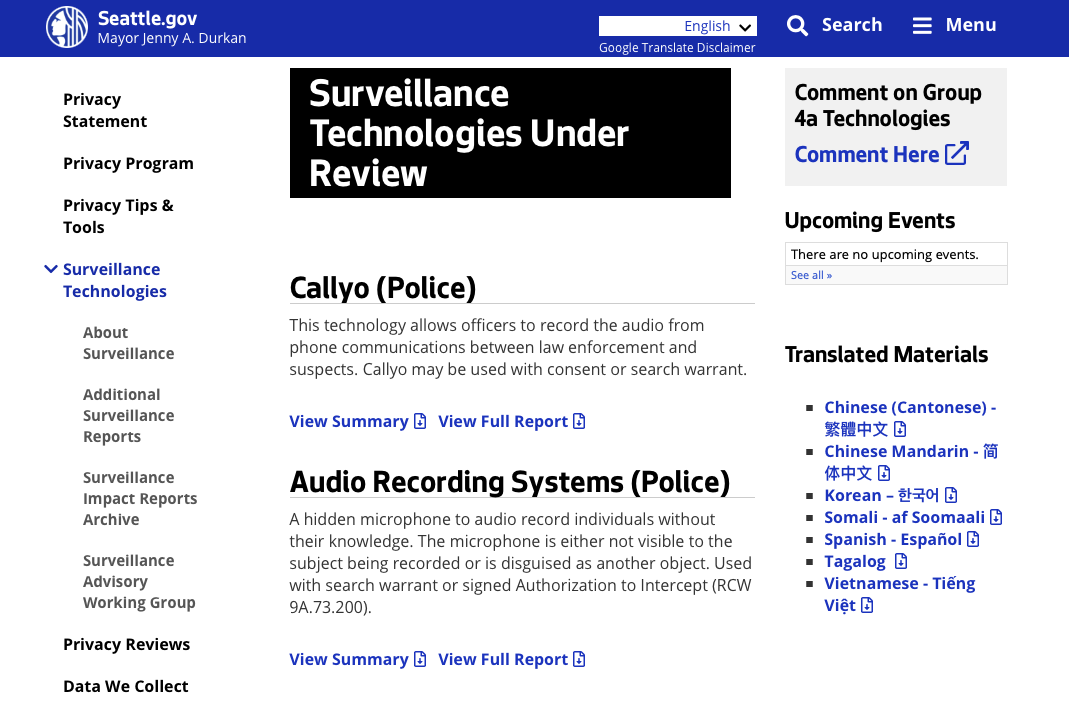
Task: Click the magnifying glass search icon
Action: pos(797,26)
